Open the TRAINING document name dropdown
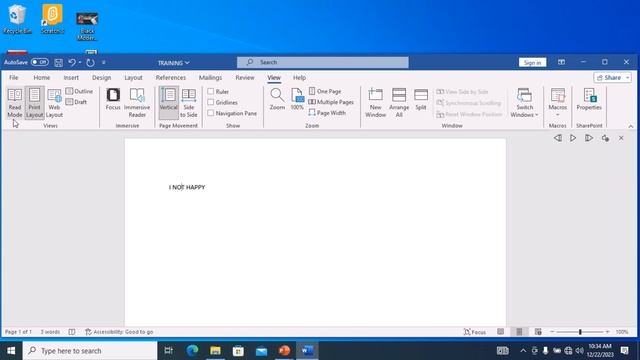640x360 pixels. [x=173, y=63]
